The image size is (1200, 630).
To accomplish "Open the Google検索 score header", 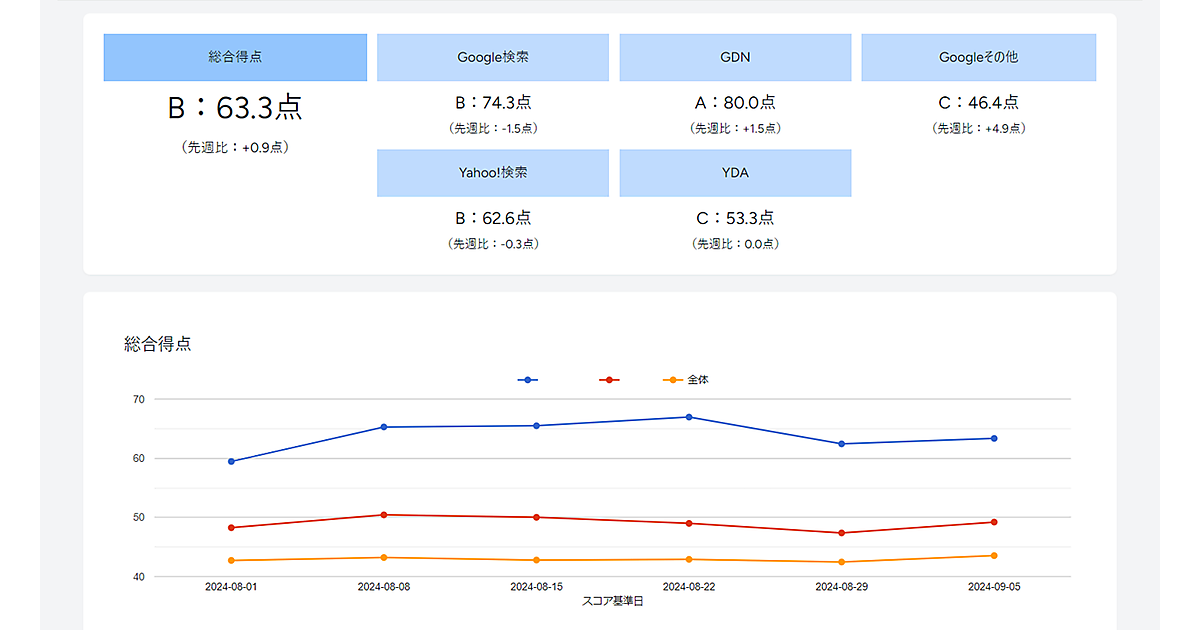I will click(x=492, y=57).
